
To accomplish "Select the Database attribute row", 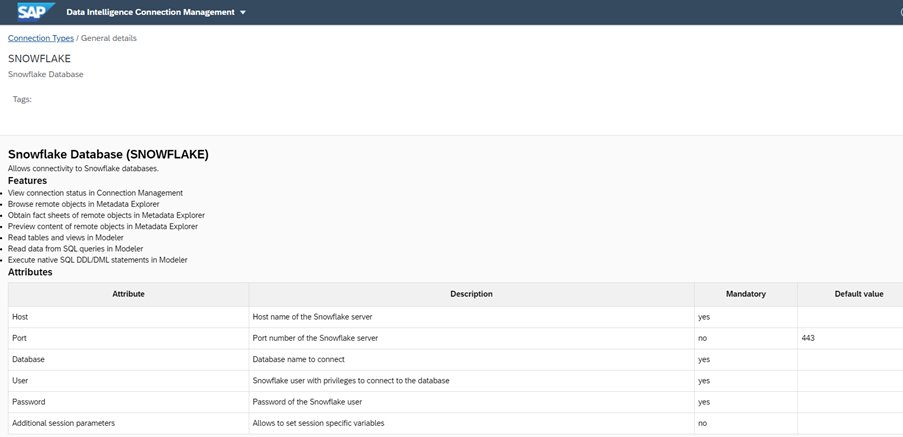I will tap(28, 359).
